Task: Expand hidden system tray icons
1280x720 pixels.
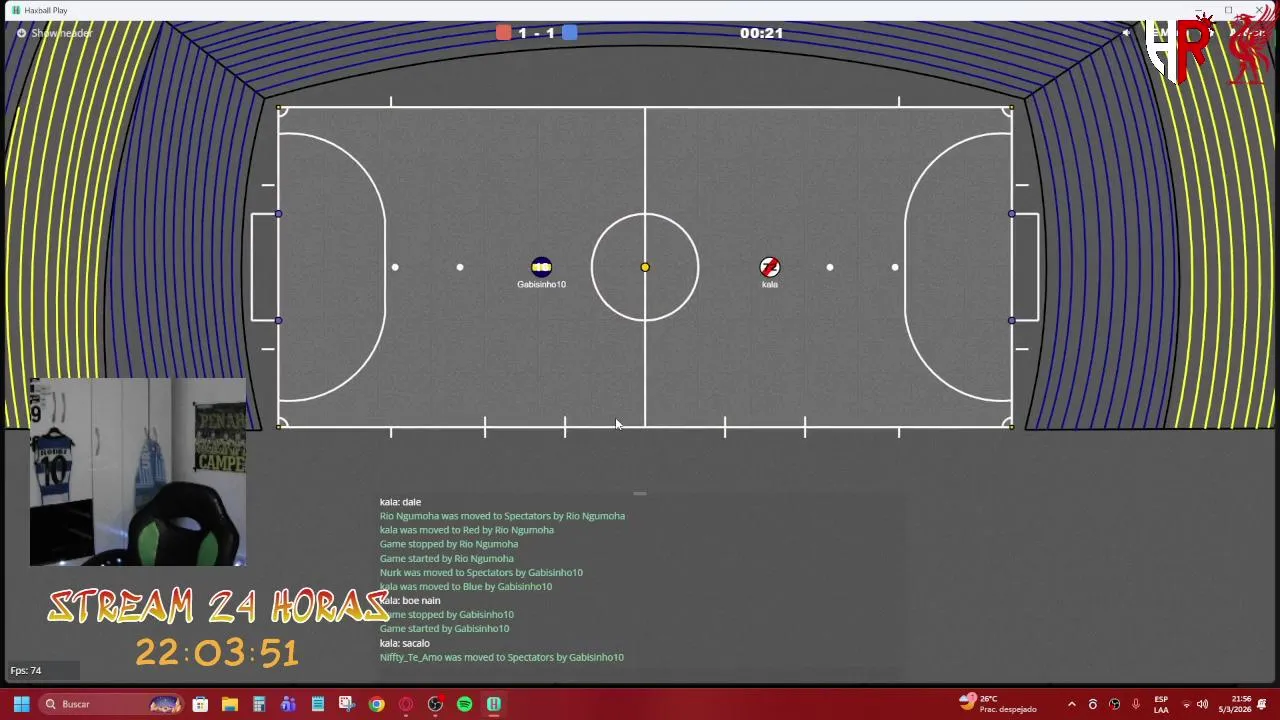Action: click(x=1071, y=704)
